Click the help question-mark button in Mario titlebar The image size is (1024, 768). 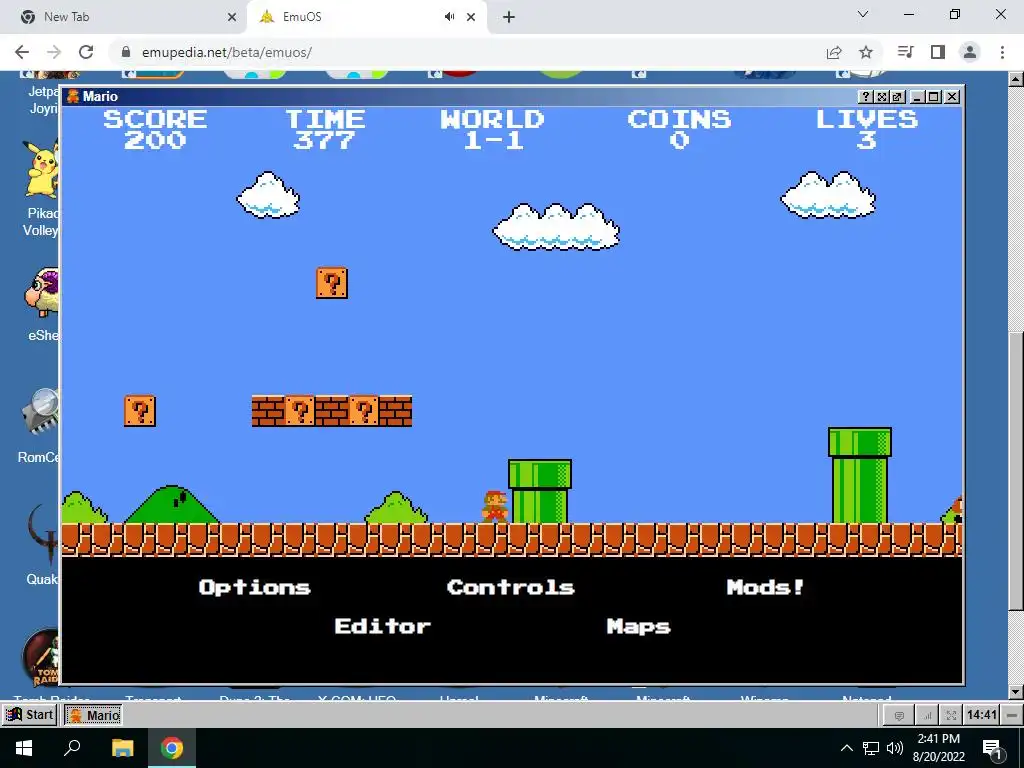pos(866,97)
